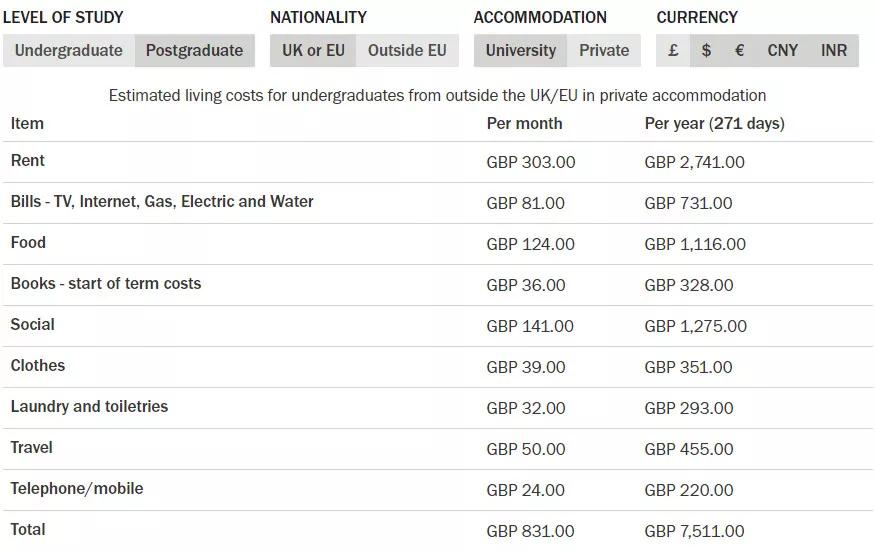Choose Outside EU nationality
Viewport: 875px width, 552px height.
click(407, 50)
